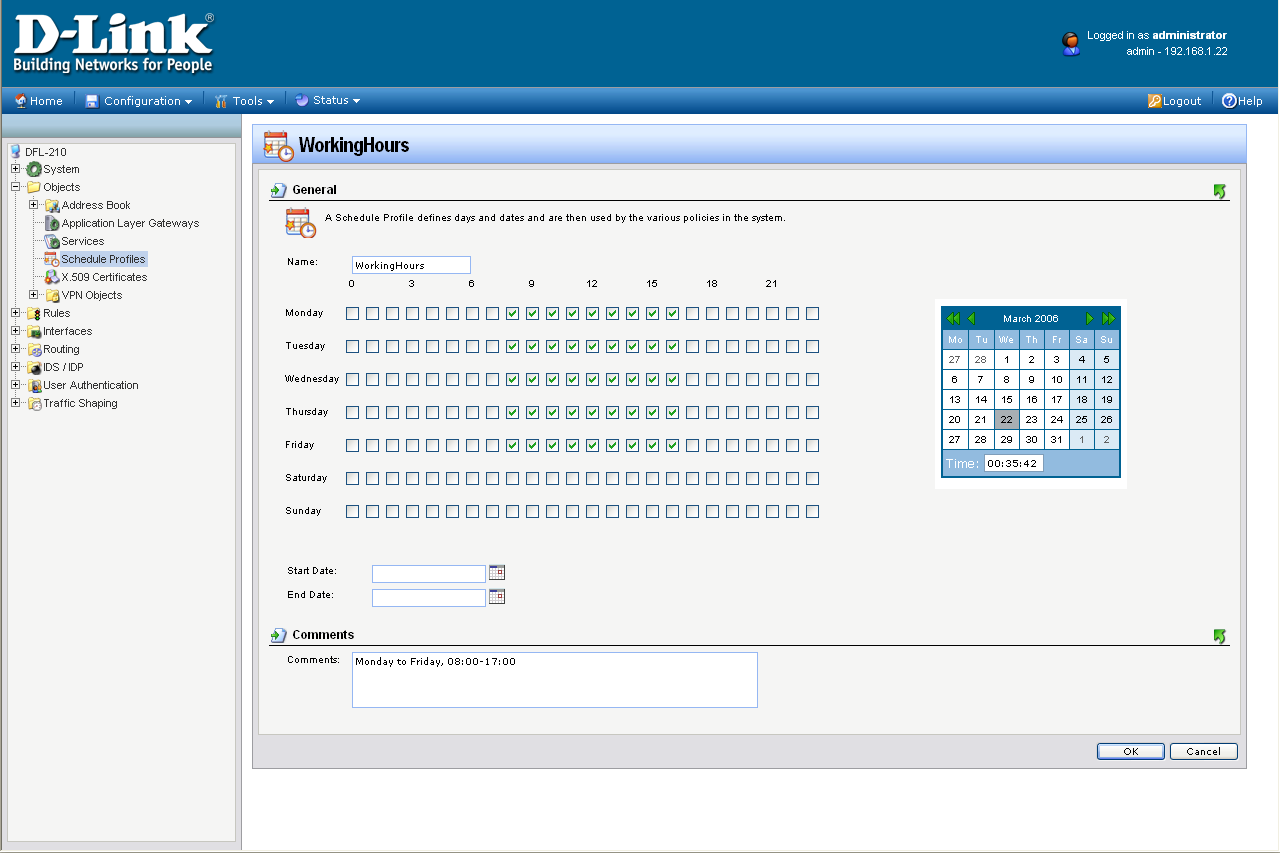This screenshot has width=1280, height=853.
Task: Click the DFL-210 device icon in tree
Action: 15,152
